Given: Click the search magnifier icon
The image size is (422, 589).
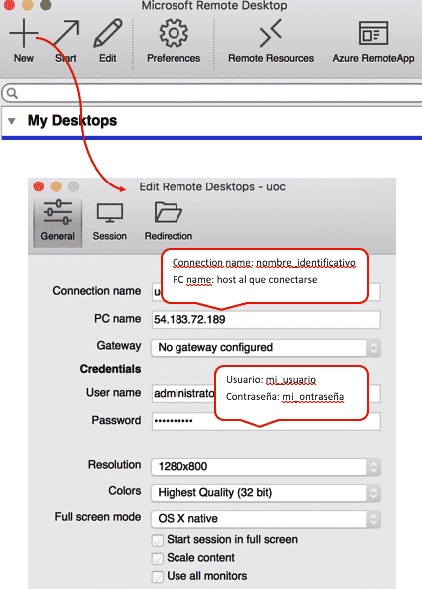Looking at the screenshot, I should (x=12, y=93).
